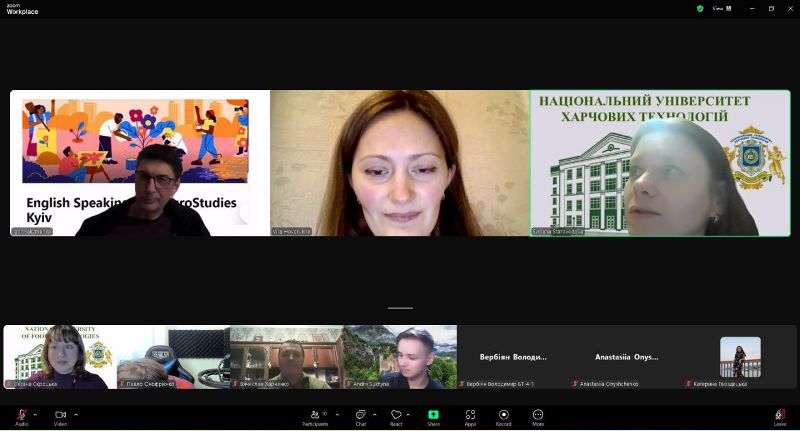The height and width of the screenshot is (431, 800).
Task: Select the center woman's video tile
Action: 400,163
